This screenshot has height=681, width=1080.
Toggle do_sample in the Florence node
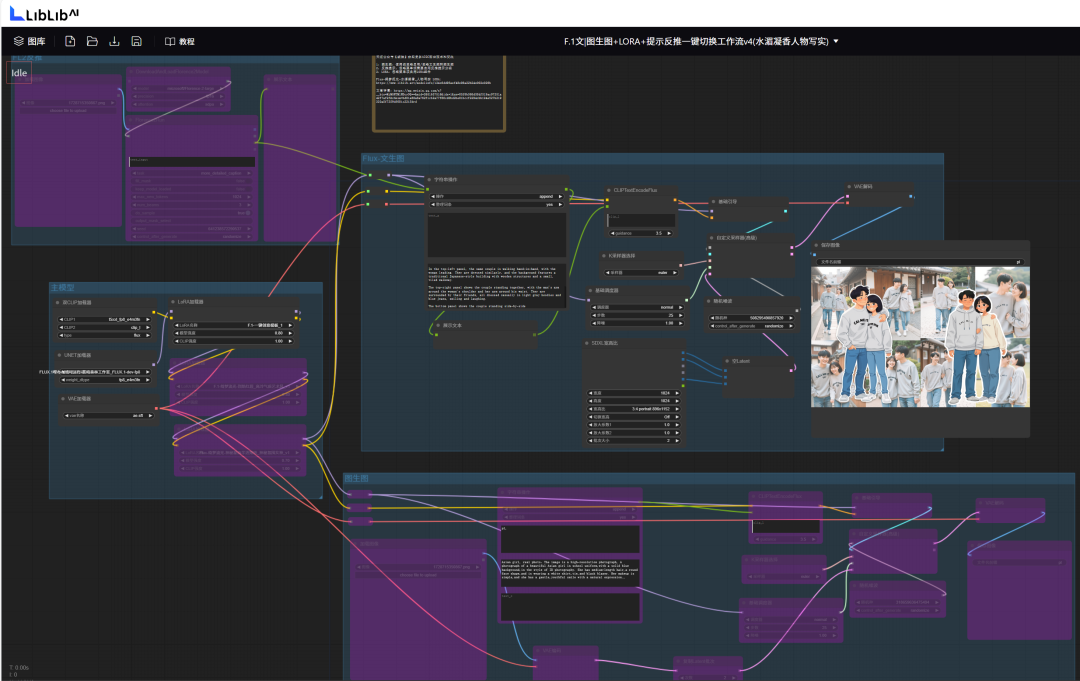191,213
